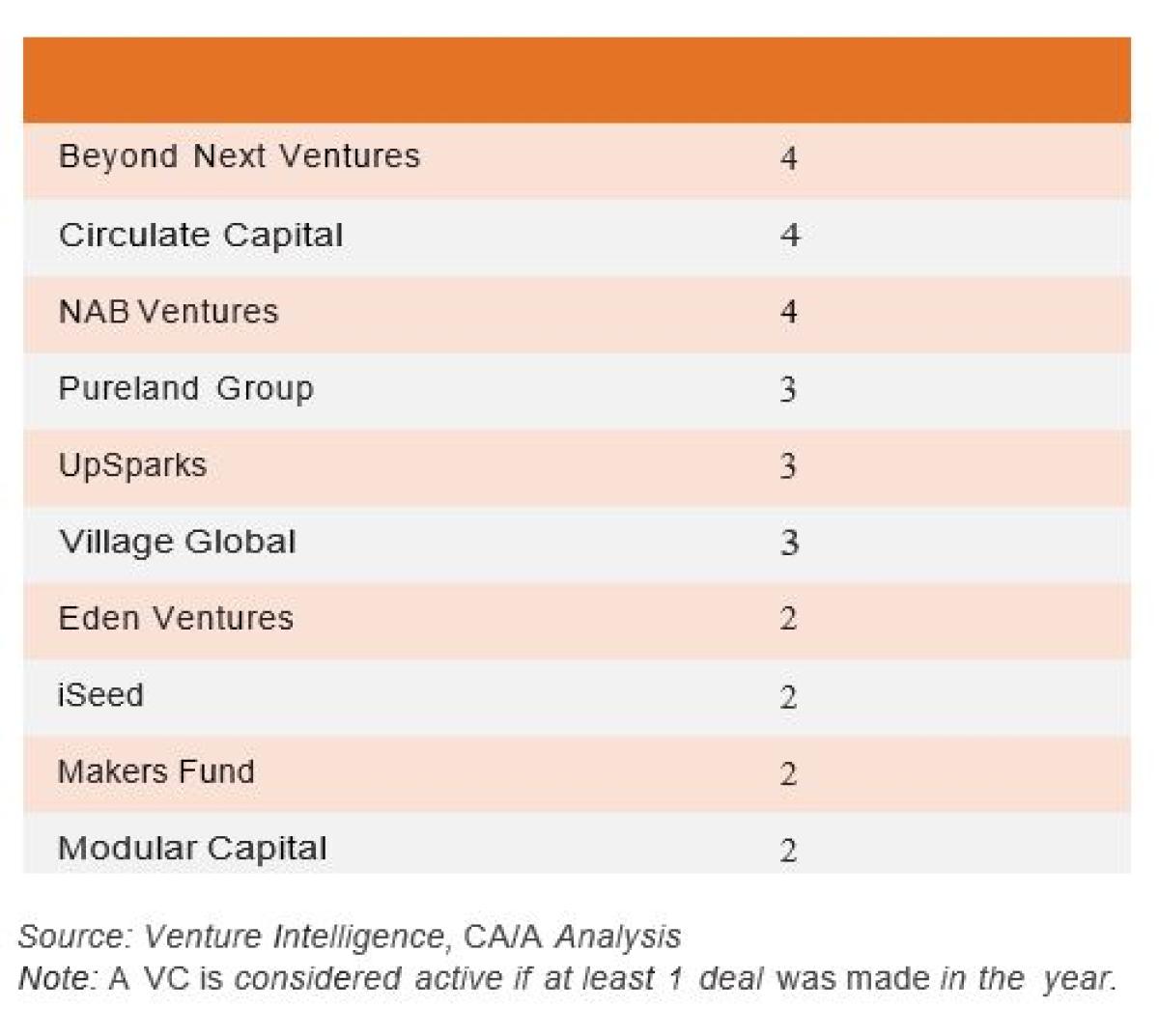Click the Note about active VCs
The width and height of the screenshot is (1159, 1036).
click(567, 978)
